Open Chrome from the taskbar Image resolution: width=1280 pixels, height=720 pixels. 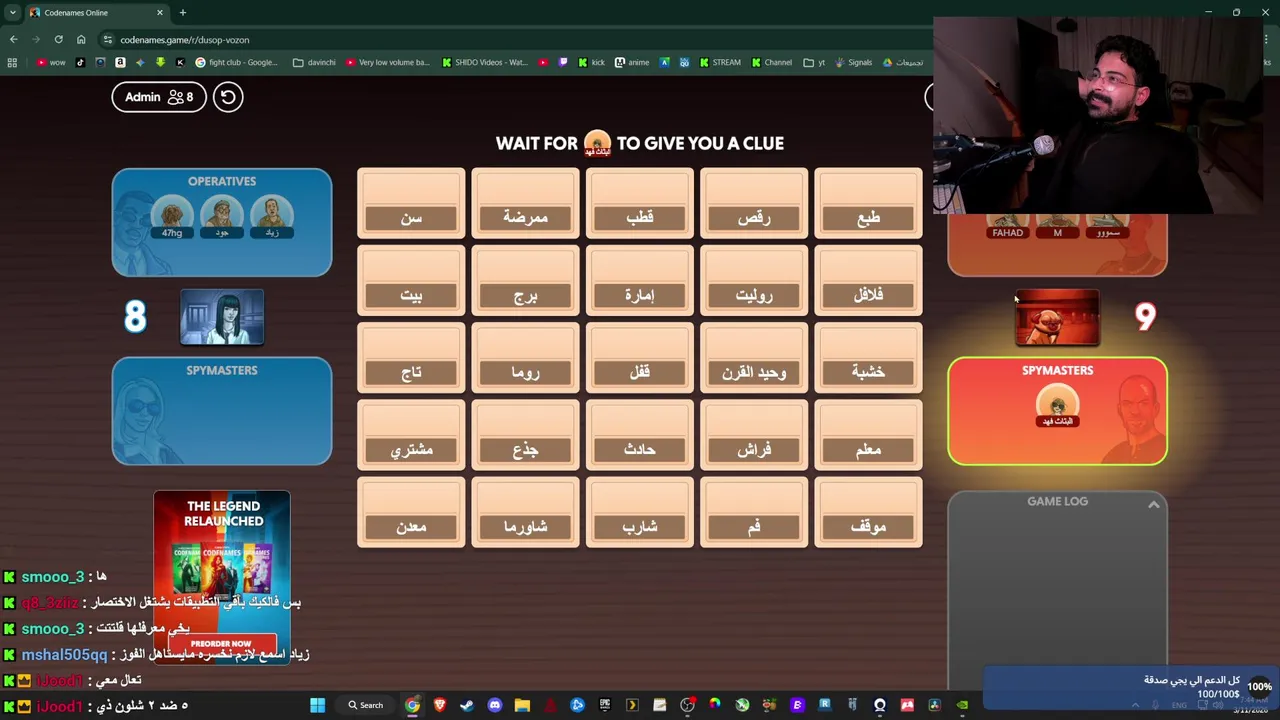coord(412,705)
